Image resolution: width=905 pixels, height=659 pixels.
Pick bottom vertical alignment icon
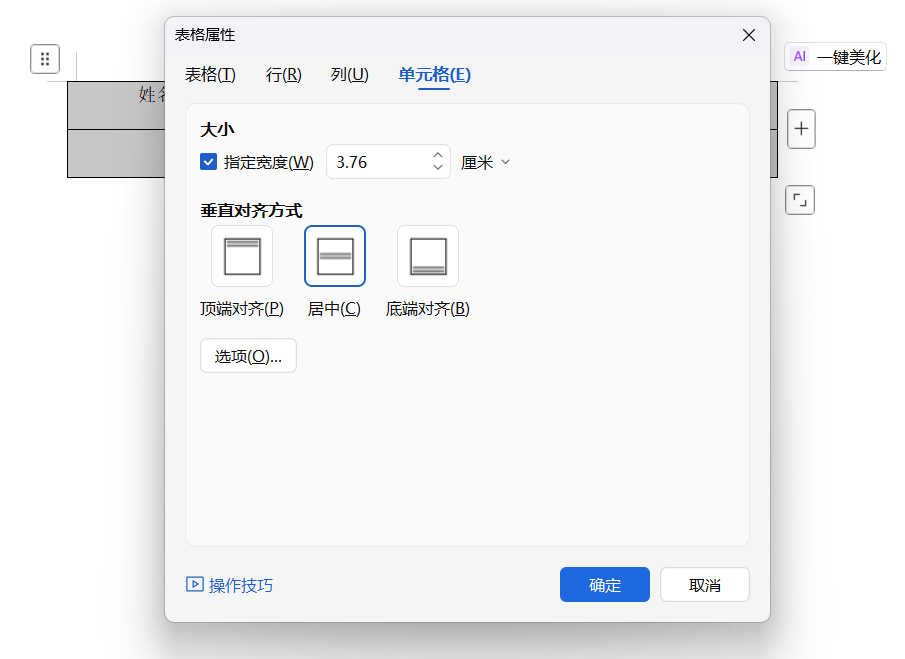coord(428,256)
